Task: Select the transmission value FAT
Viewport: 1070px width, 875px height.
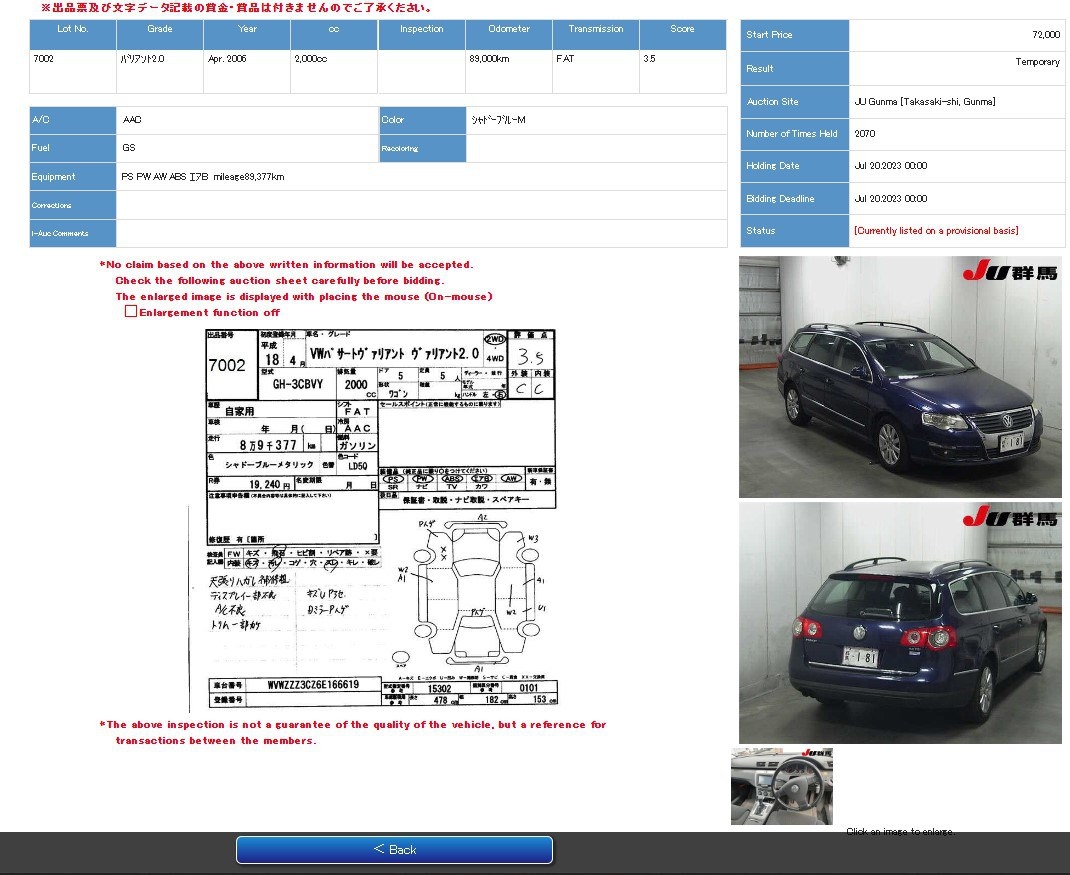Action: pyautogui.click(x=565, y=59)
